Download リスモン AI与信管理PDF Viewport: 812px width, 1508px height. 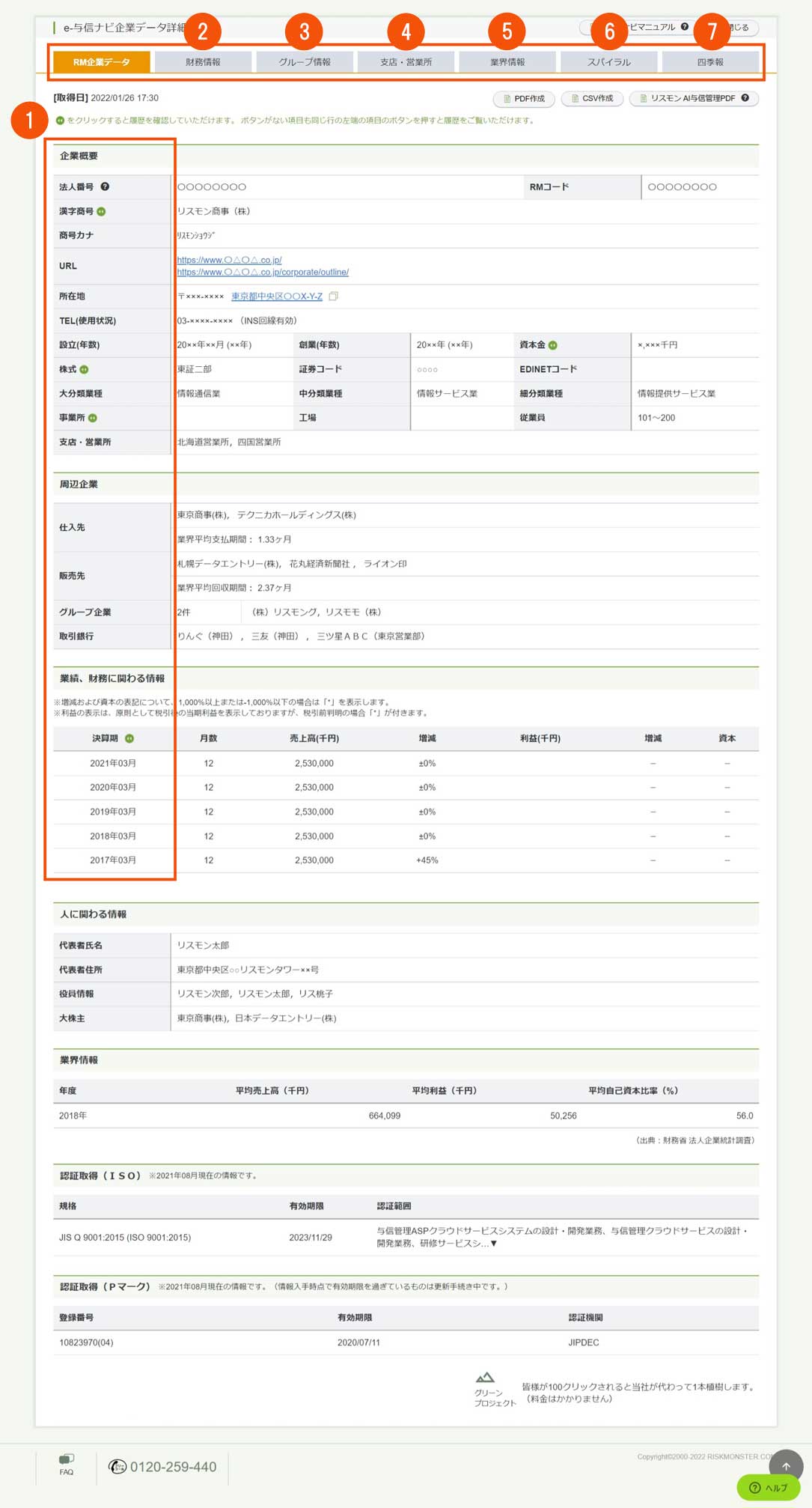(x=693, y=99)
